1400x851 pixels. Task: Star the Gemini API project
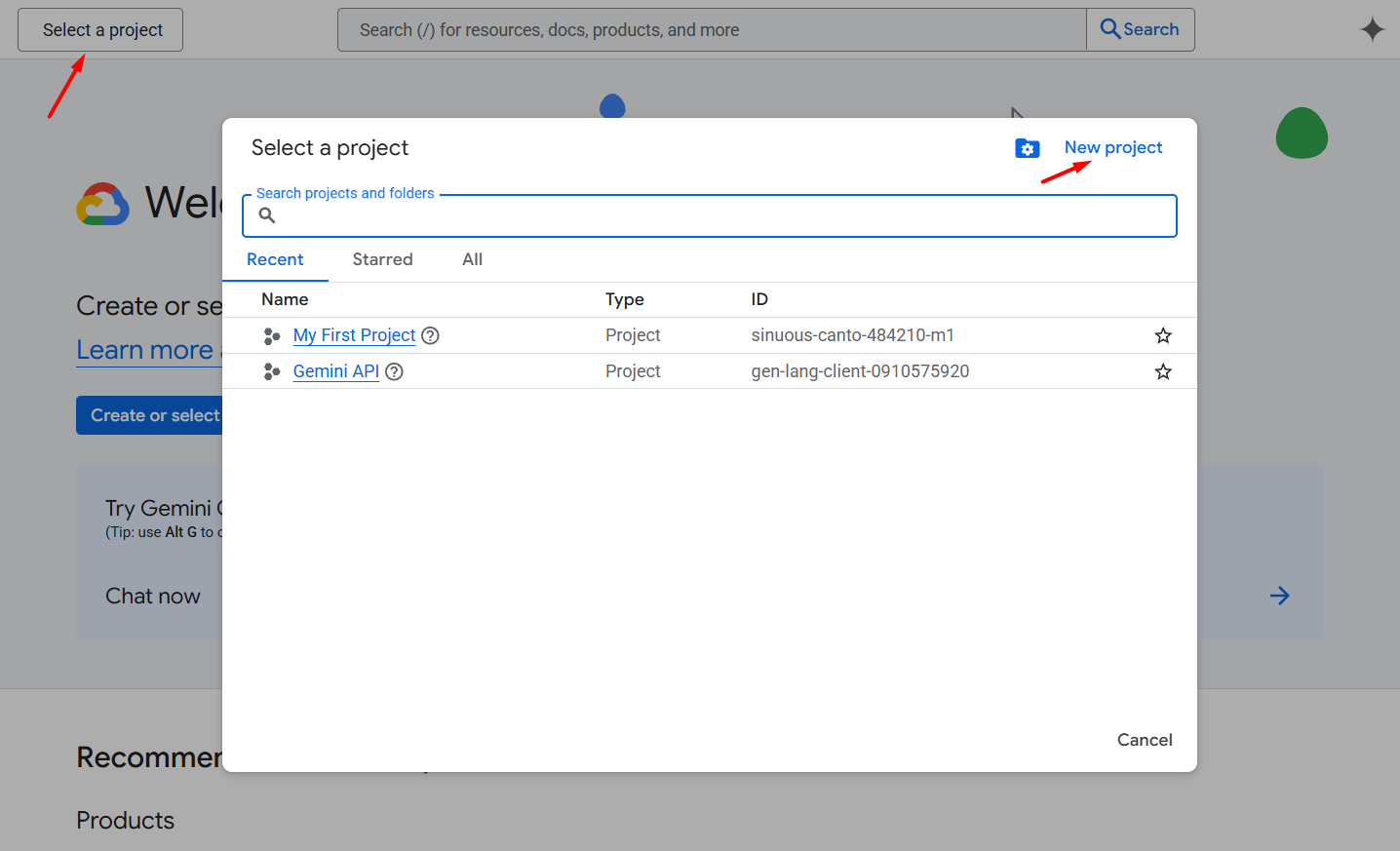(x=1162, y=371)
